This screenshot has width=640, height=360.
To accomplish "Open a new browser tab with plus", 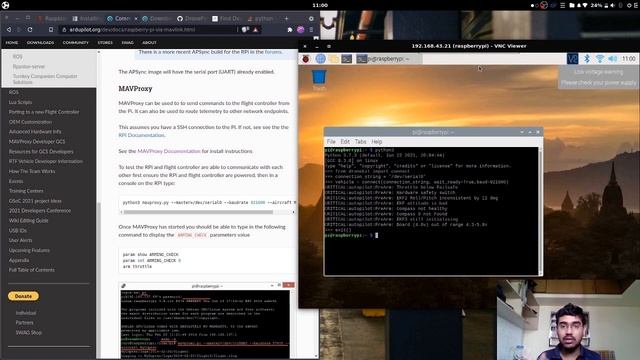I will tap(286, 18).
